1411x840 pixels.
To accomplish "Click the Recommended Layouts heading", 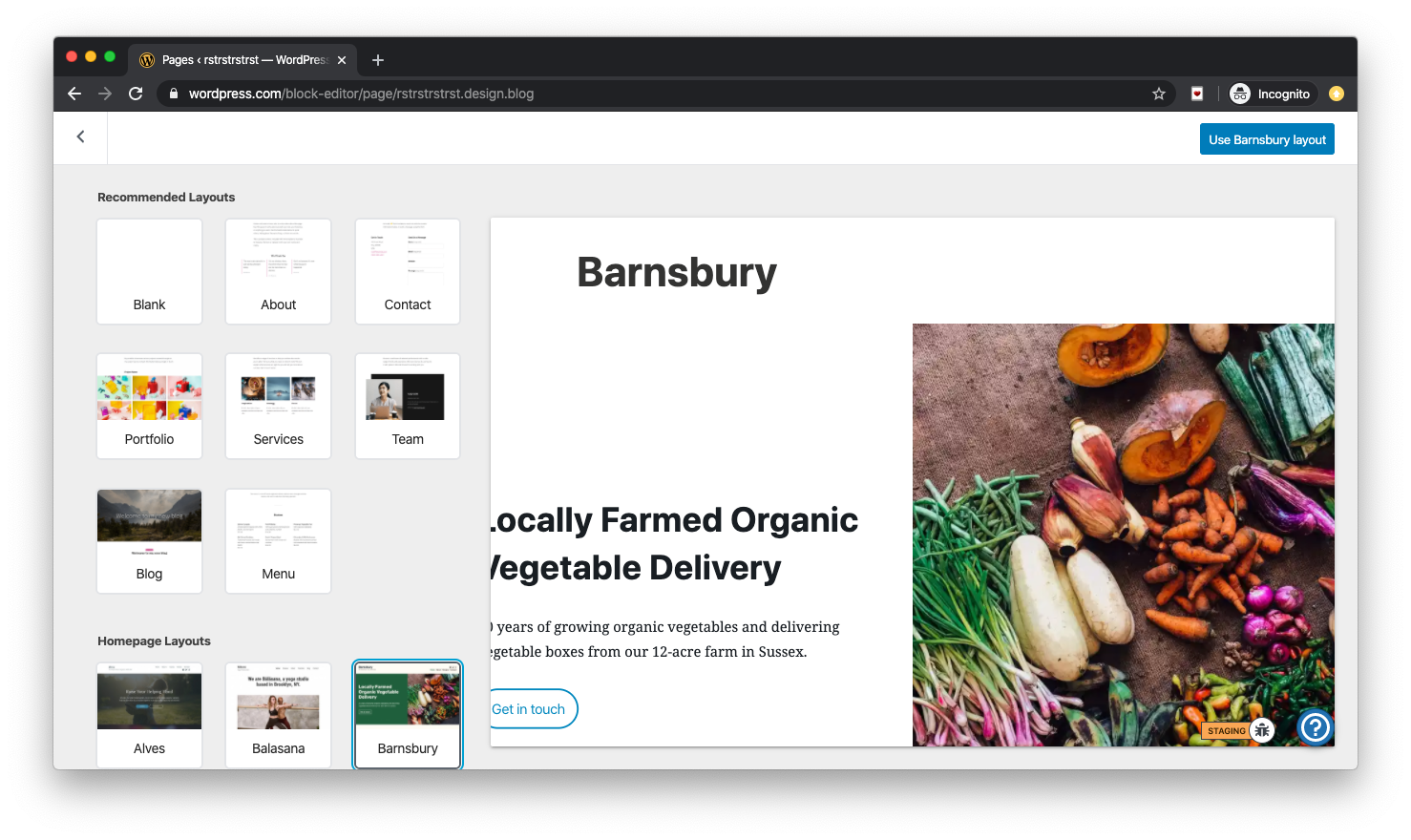I will 166,198.
